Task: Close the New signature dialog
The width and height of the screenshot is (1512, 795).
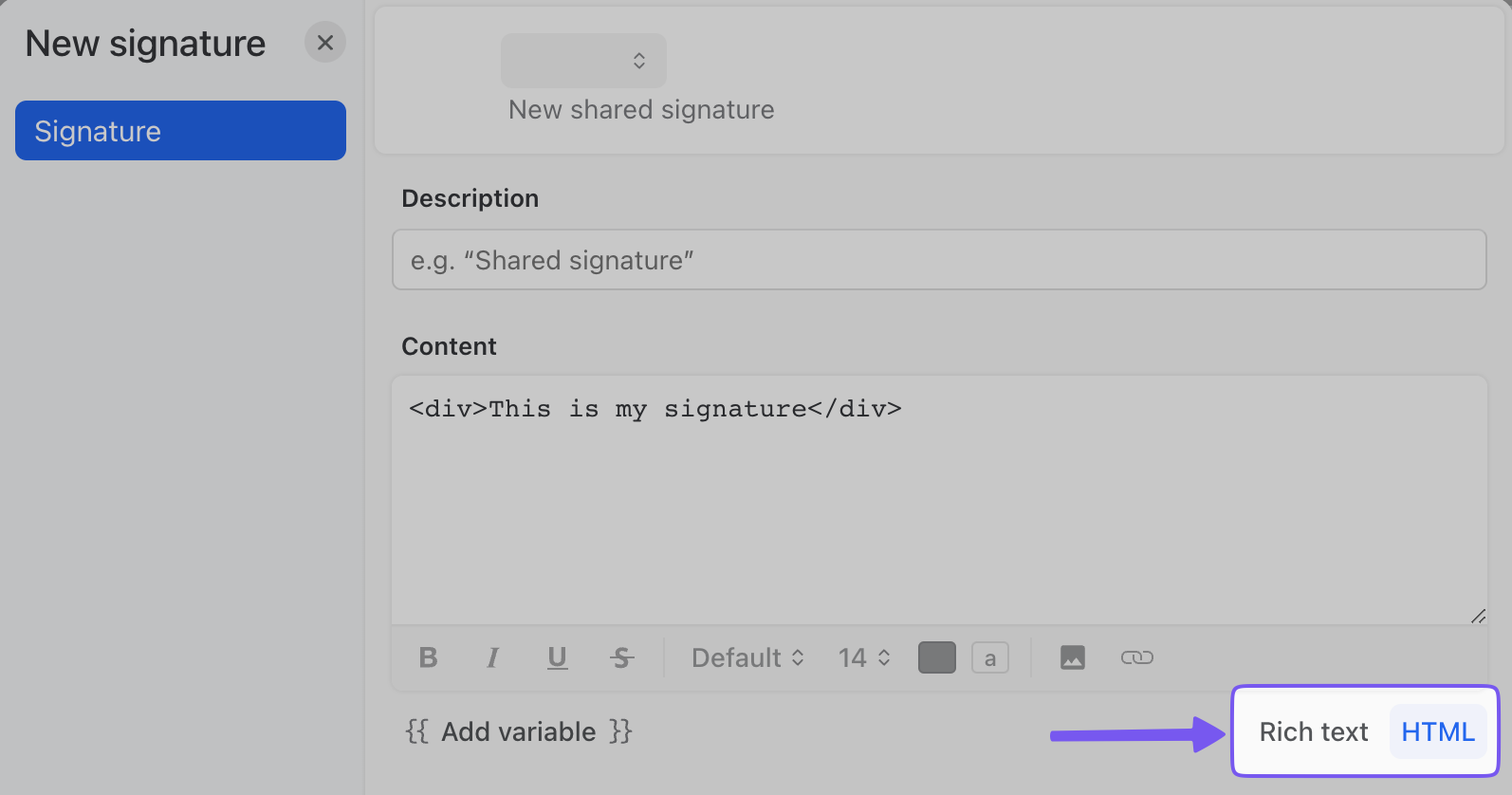Action: tap(324, 42)
